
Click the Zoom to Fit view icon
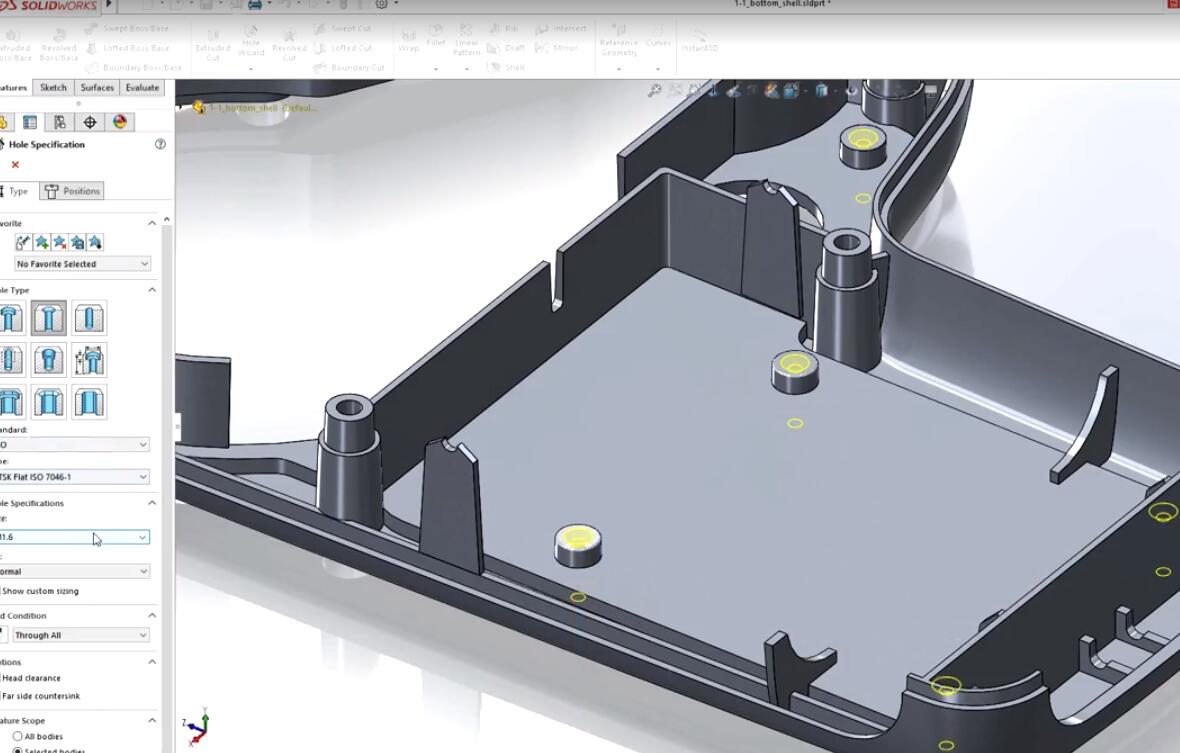tap(655, 90)
